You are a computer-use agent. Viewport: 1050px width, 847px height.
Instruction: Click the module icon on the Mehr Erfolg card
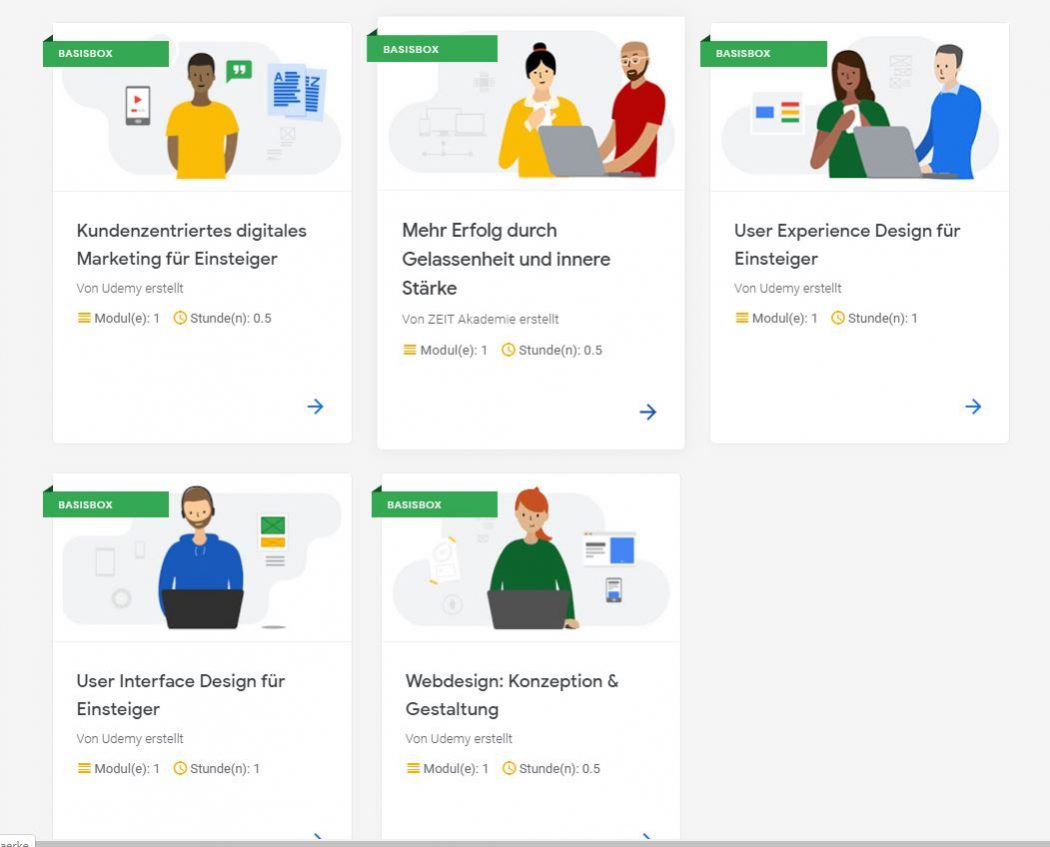coord(410,350)
